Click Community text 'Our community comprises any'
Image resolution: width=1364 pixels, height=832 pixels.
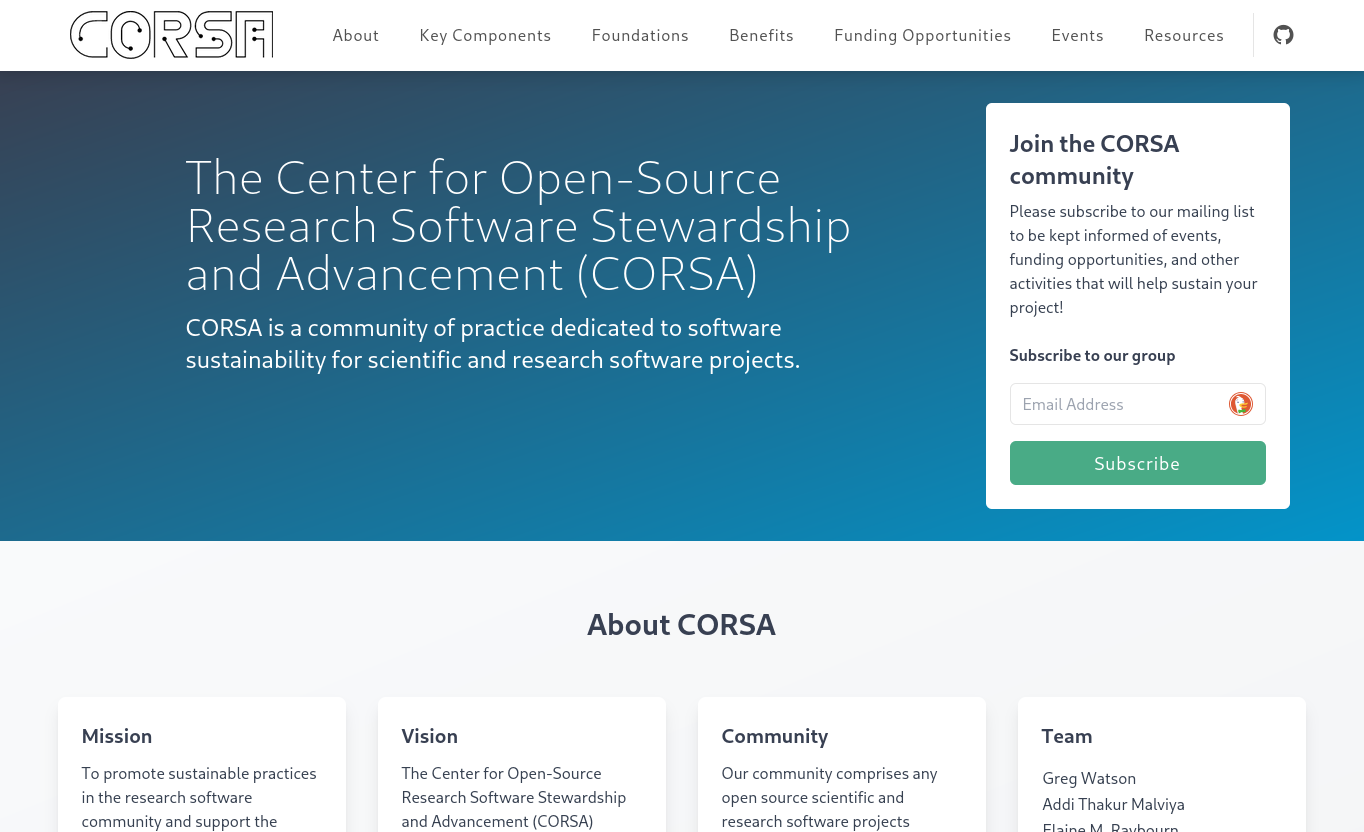click(x=829, y=773)
